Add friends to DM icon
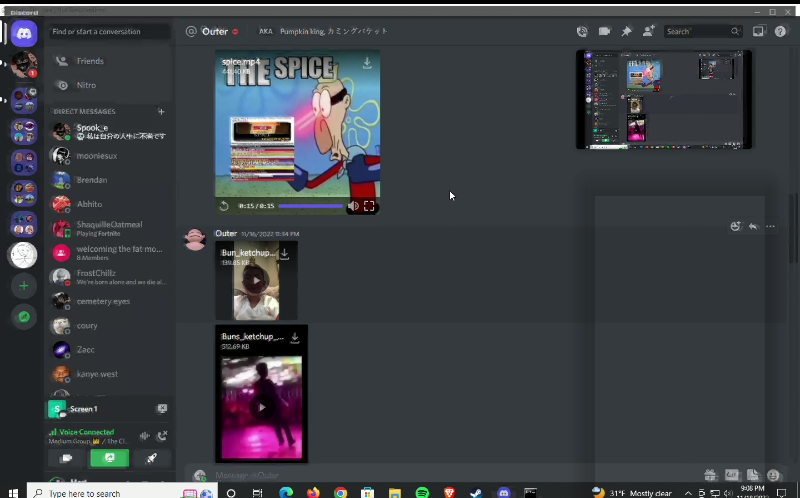 pyautogui.click(x=650, y=31)
